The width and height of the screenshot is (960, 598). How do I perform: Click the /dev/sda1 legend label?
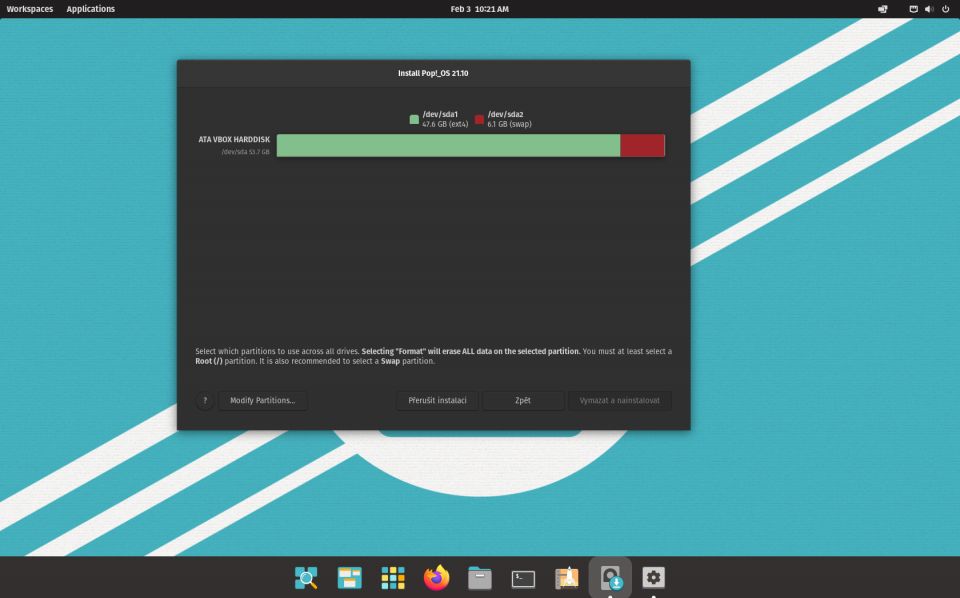440,114
